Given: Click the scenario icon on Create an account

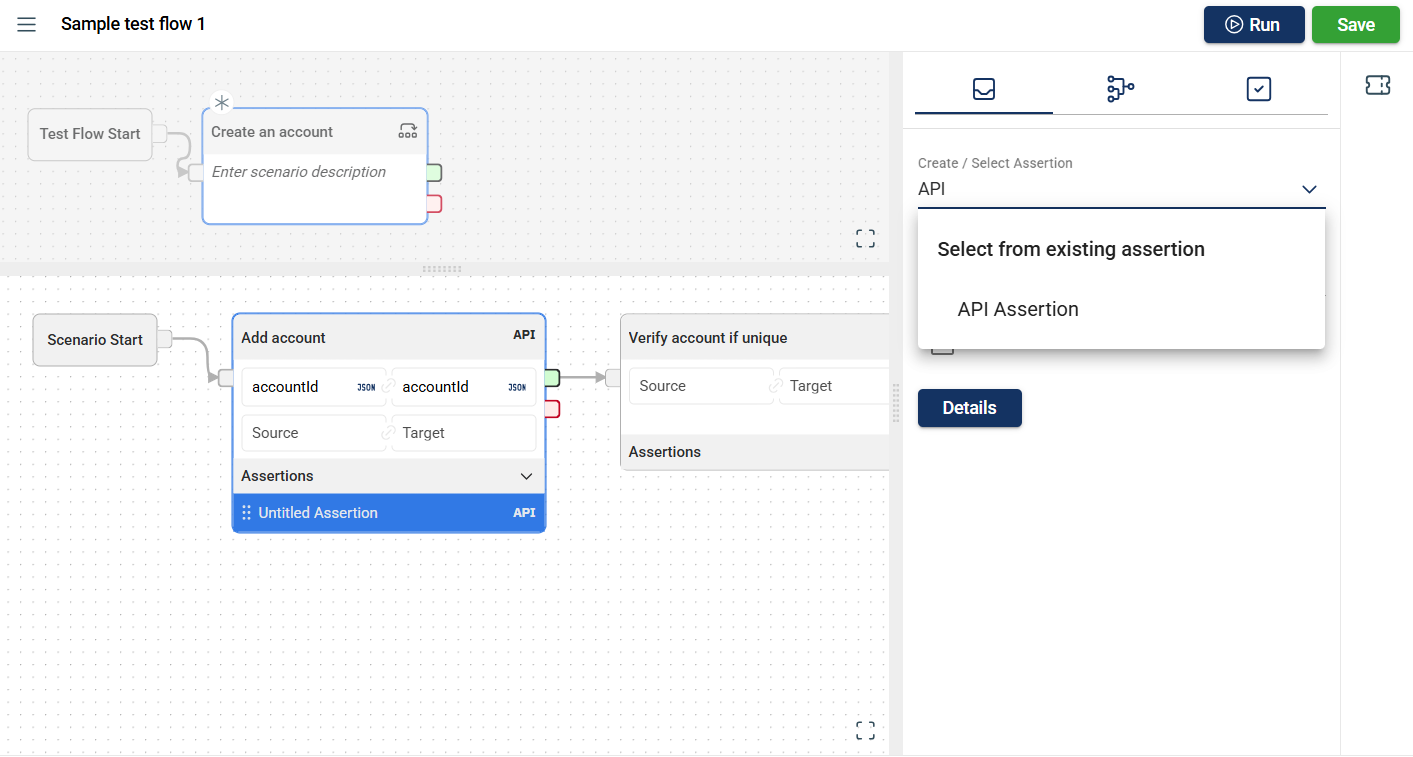Looking at the screenshot, I should (408, 131).
